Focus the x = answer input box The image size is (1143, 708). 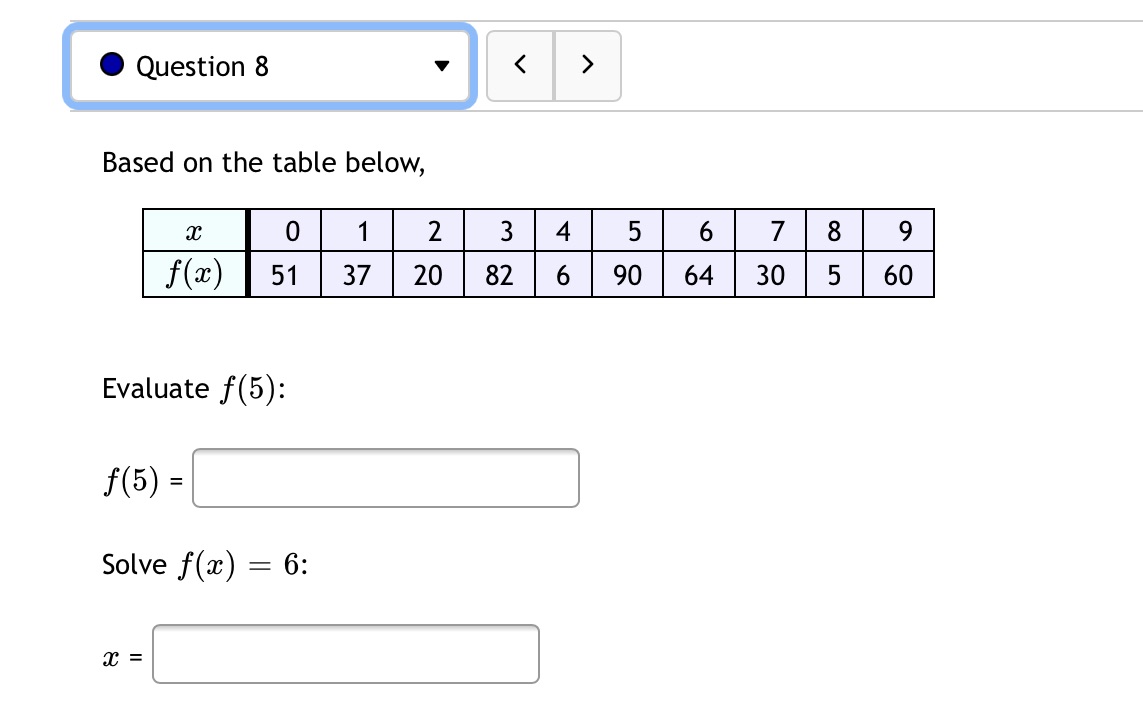345,654
